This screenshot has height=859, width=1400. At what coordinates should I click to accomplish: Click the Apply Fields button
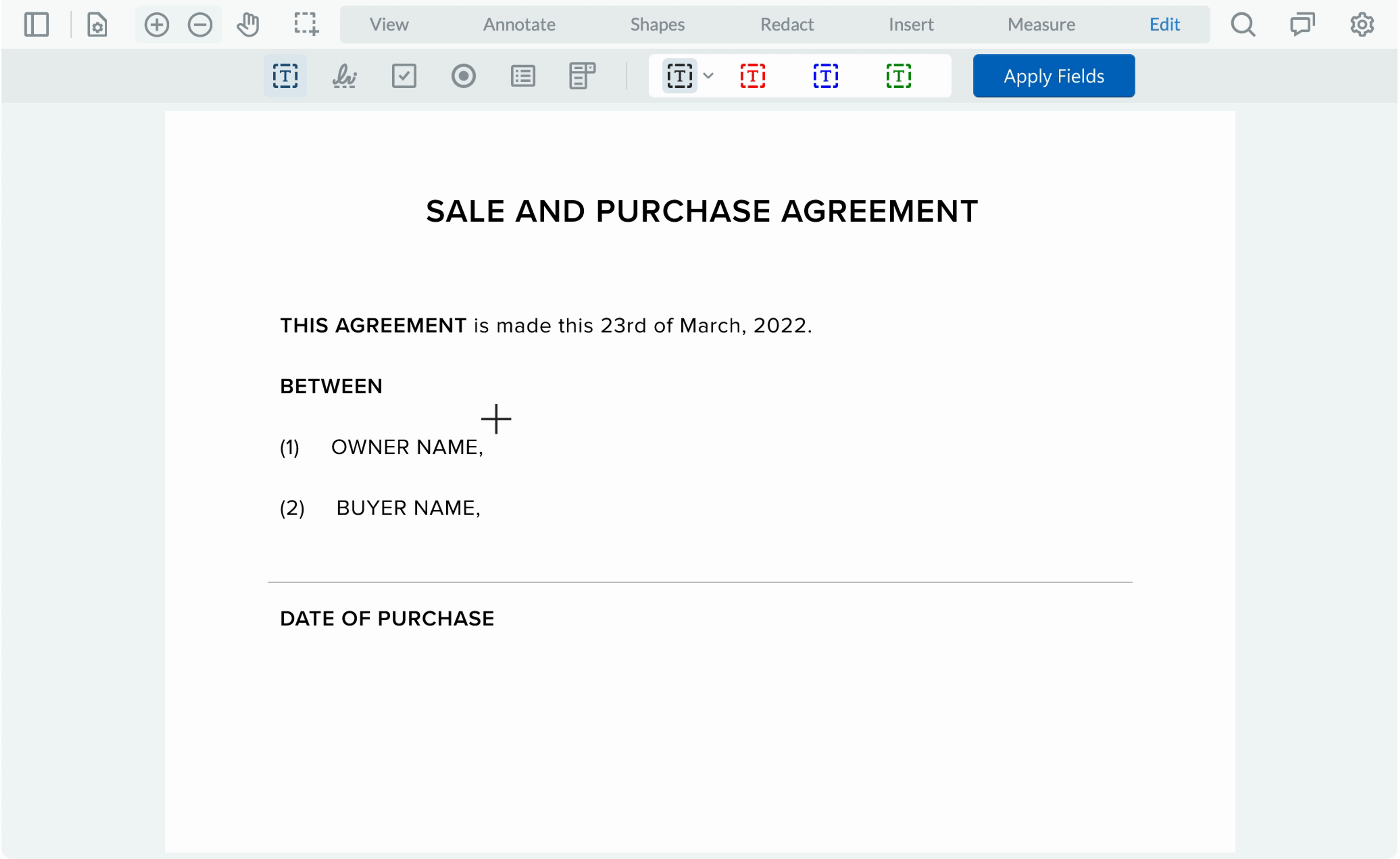pyautogui.click(x=1053, y=76)
